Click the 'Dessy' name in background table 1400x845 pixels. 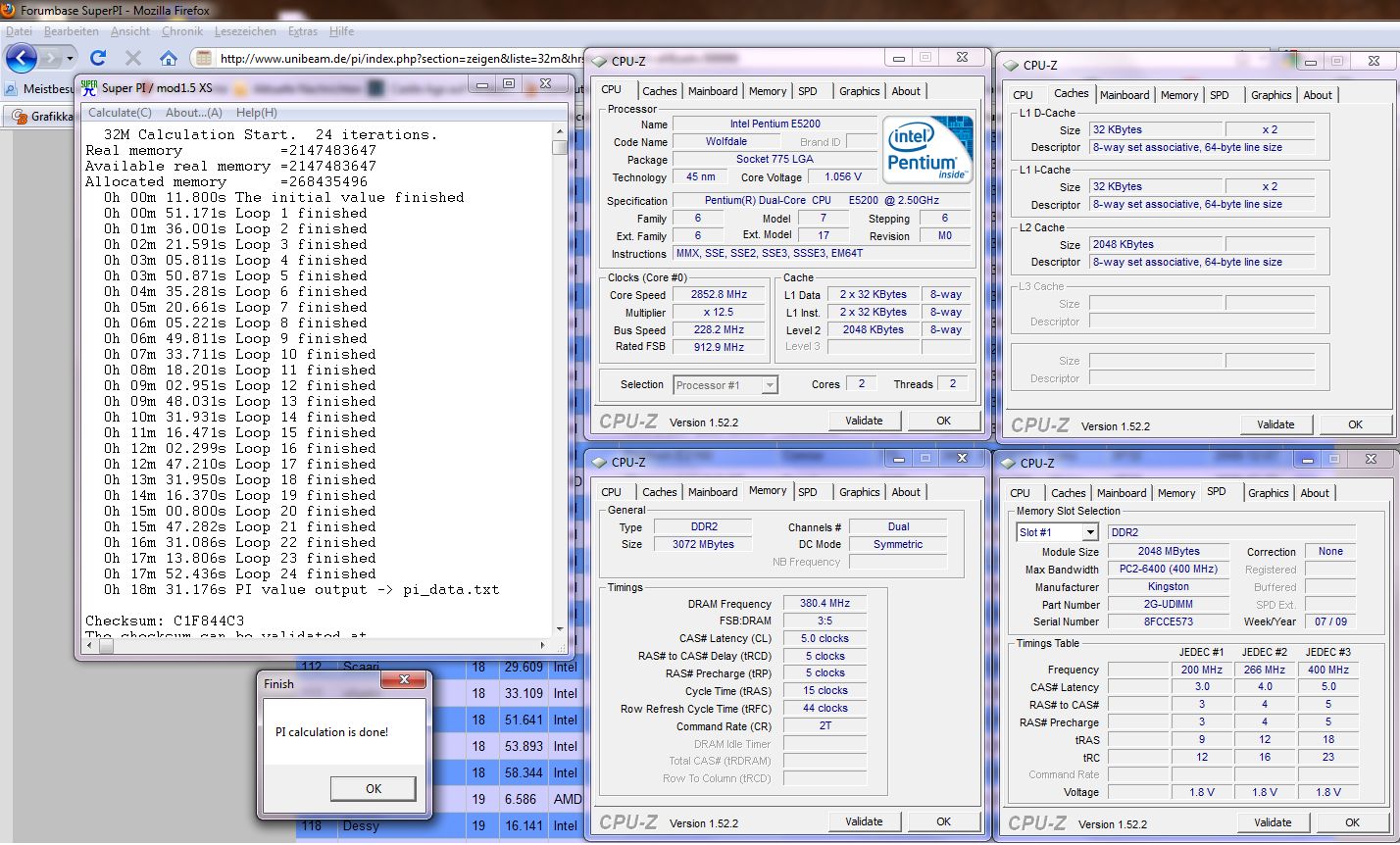(361, 826)
